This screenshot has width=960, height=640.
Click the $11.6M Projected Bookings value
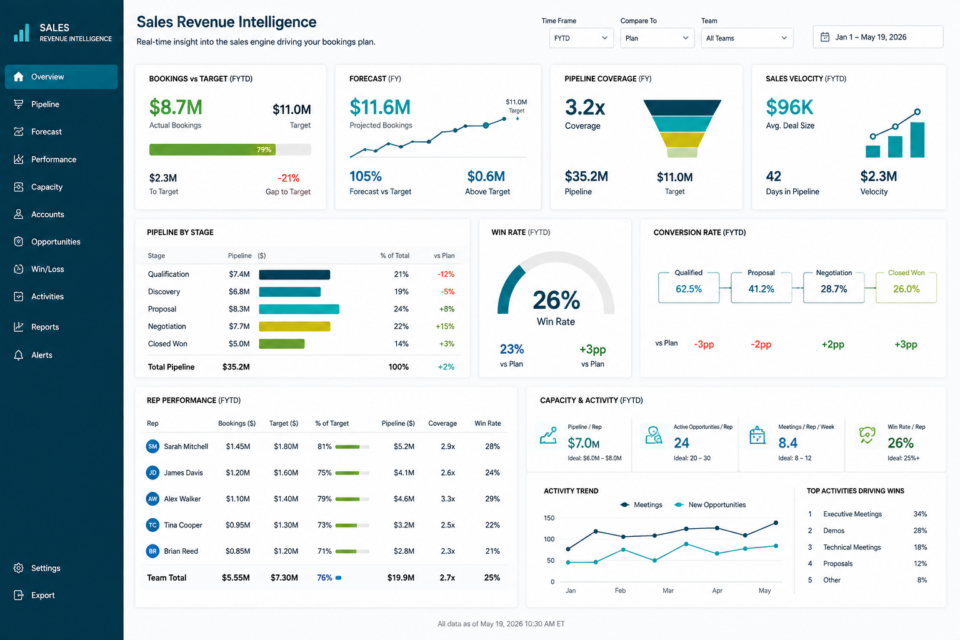[x=380, y=107]
